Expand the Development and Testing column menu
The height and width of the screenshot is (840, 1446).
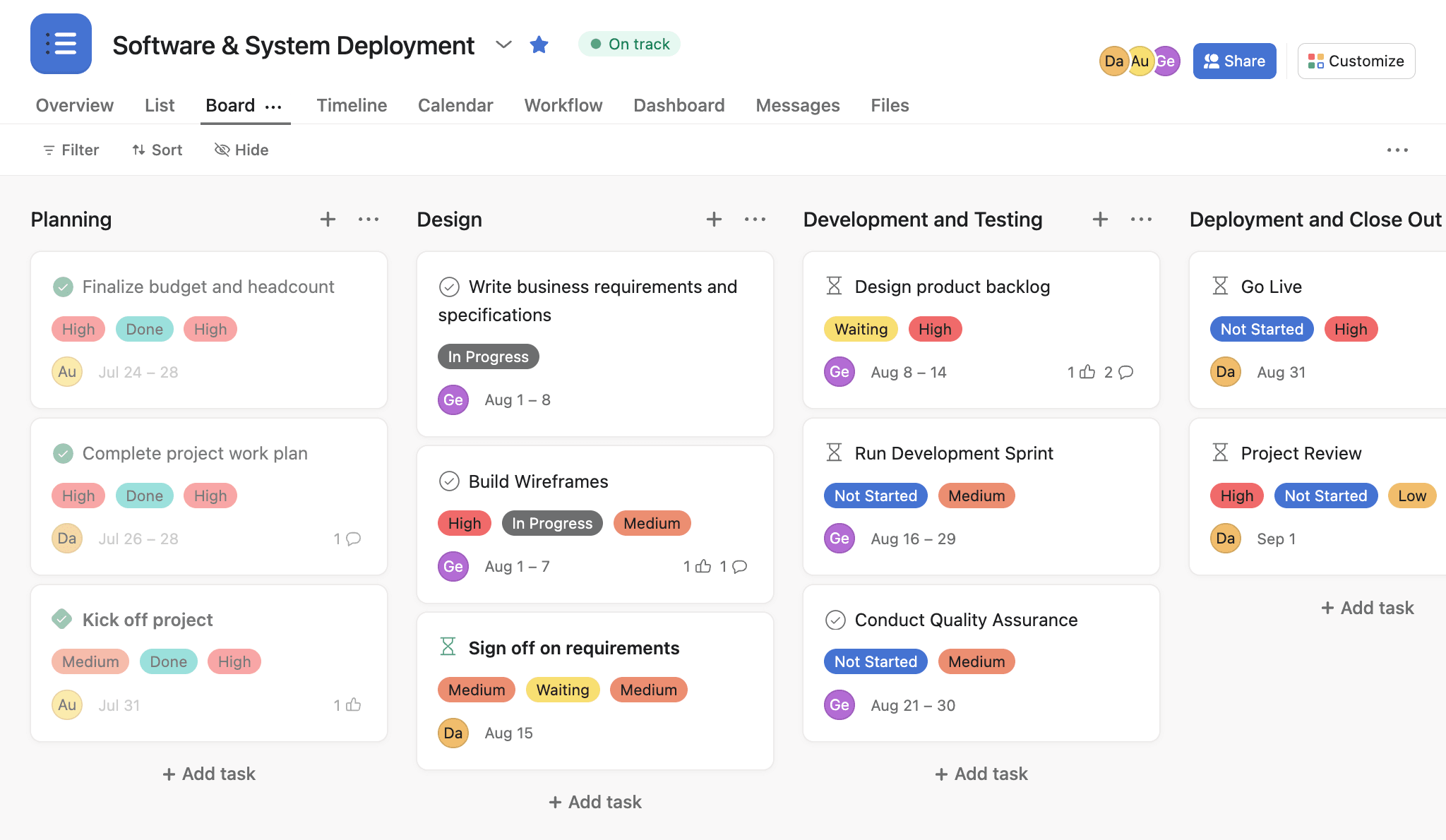click(1140, 219)
